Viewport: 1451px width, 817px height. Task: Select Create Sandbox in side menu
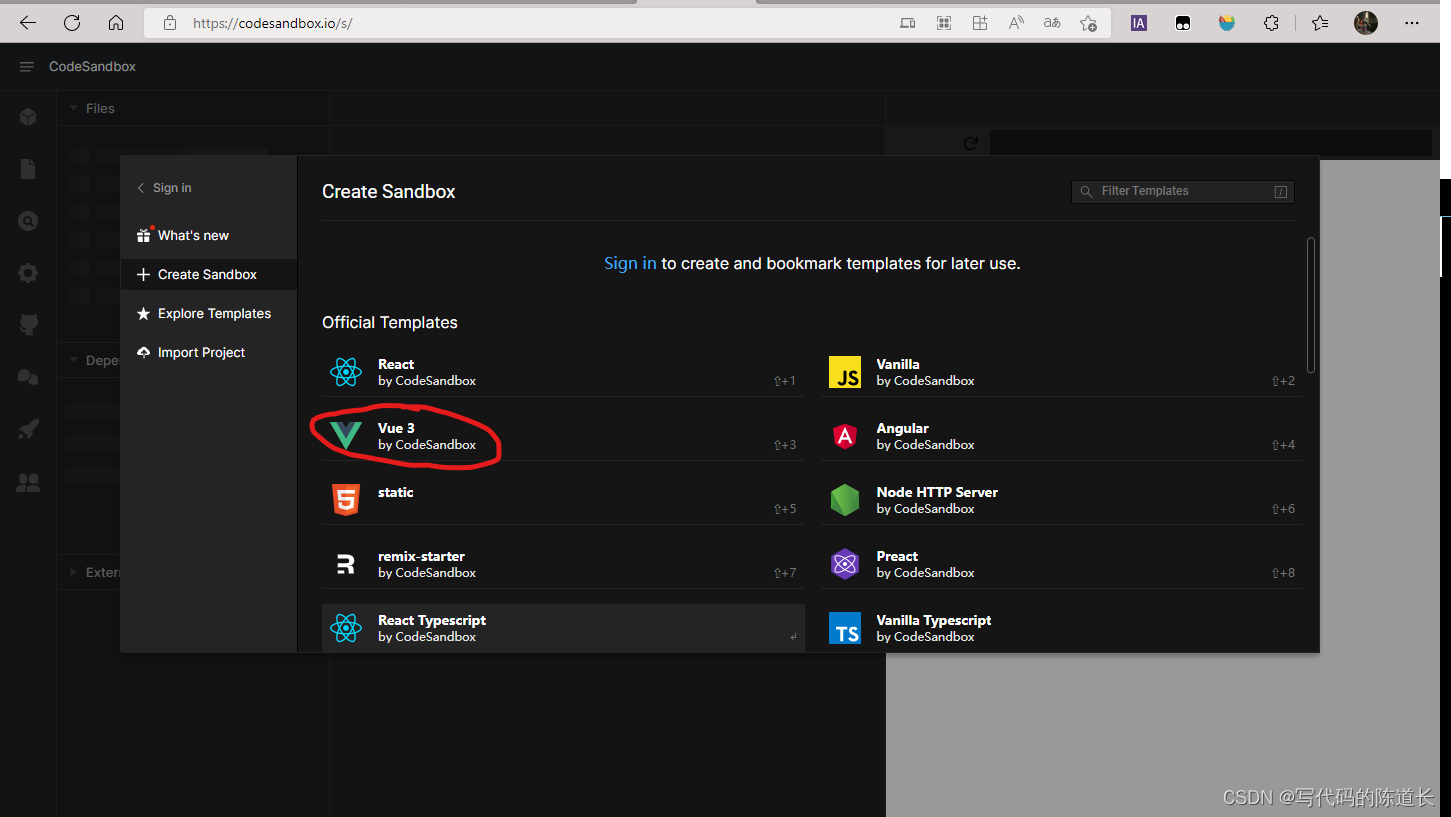click(x=209, y=274)
